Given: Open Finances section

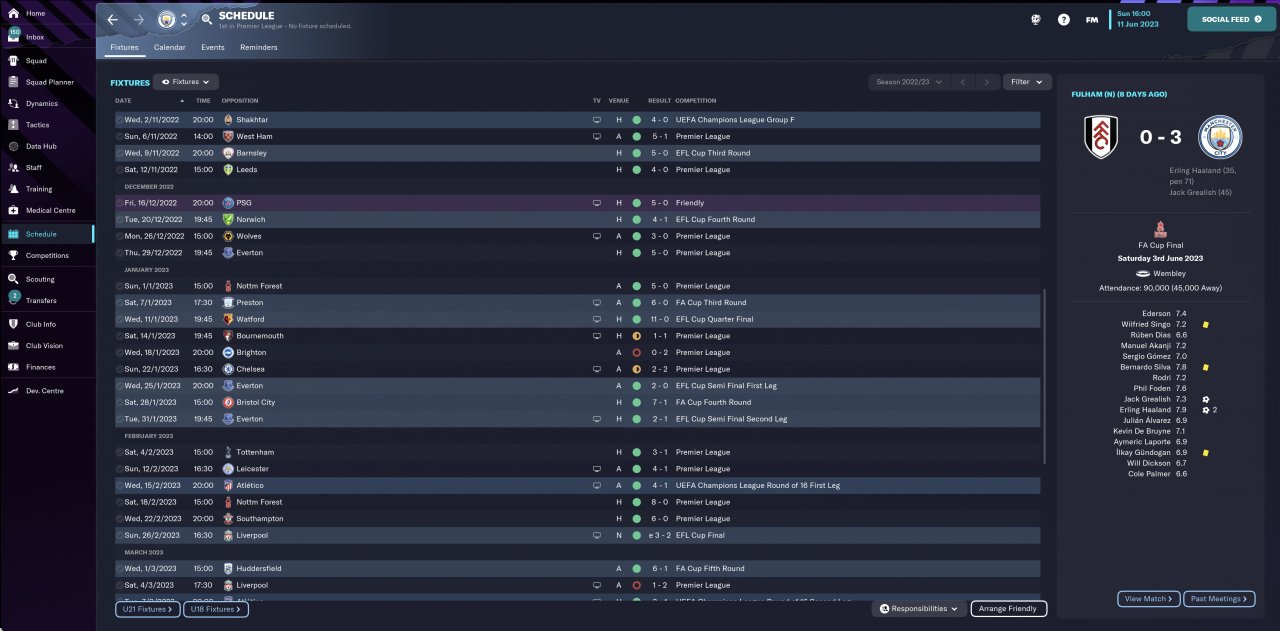Looking at the screenshot, I should tap(40, 367).
